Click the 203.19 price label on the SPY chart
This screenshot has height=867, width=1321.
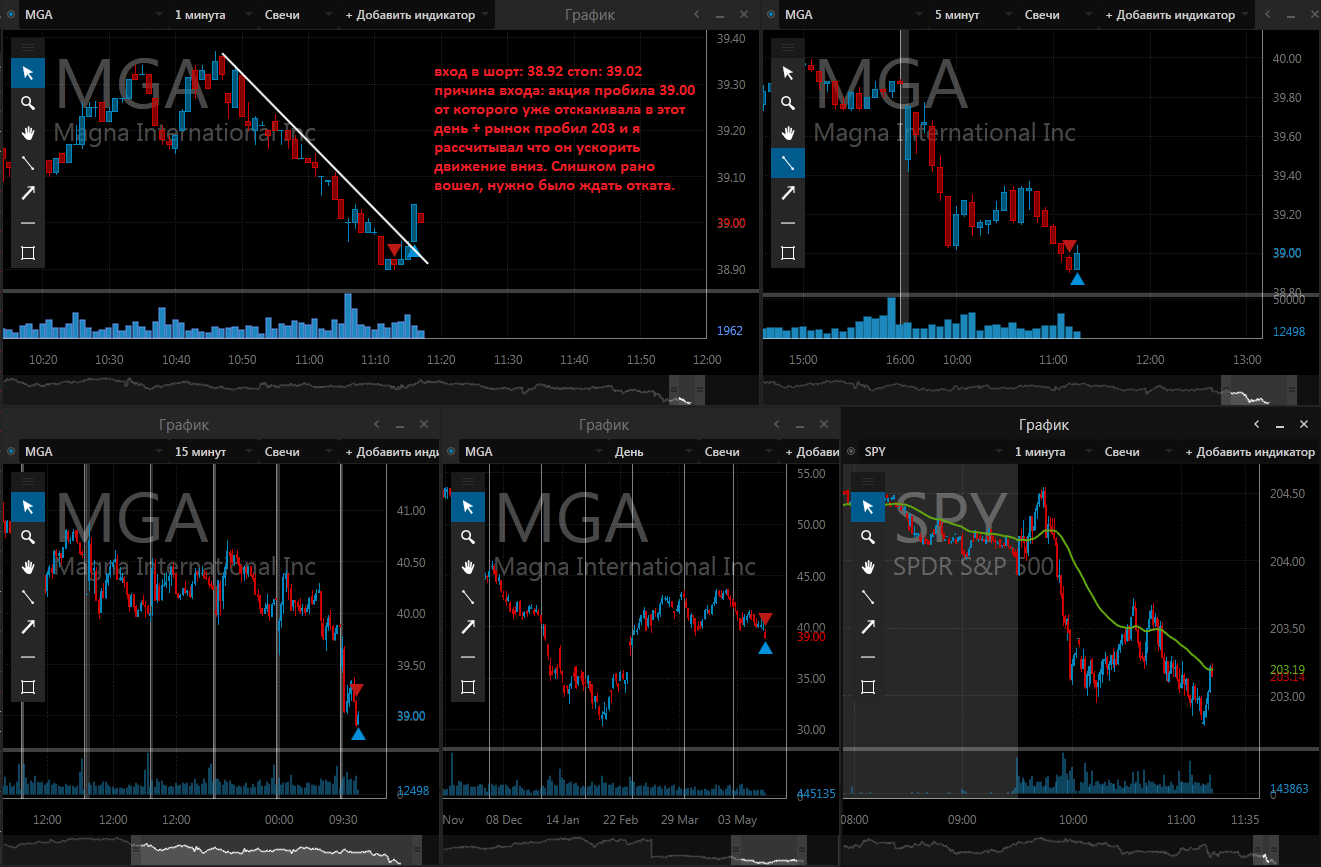1286,669
